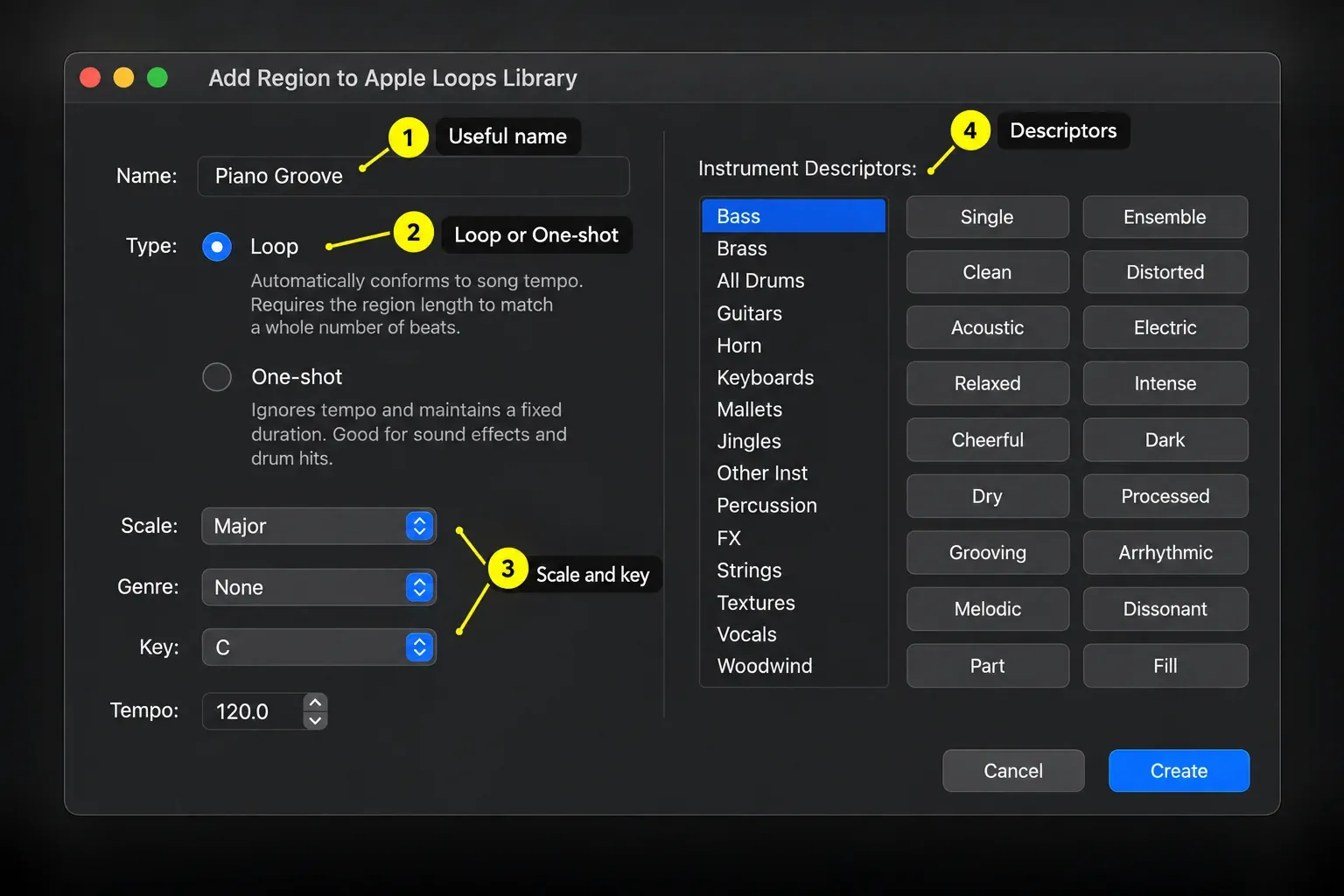Select Bass in Instrument Descriptors list
The image size is (1344, 896).
click(x=794, y=216)
